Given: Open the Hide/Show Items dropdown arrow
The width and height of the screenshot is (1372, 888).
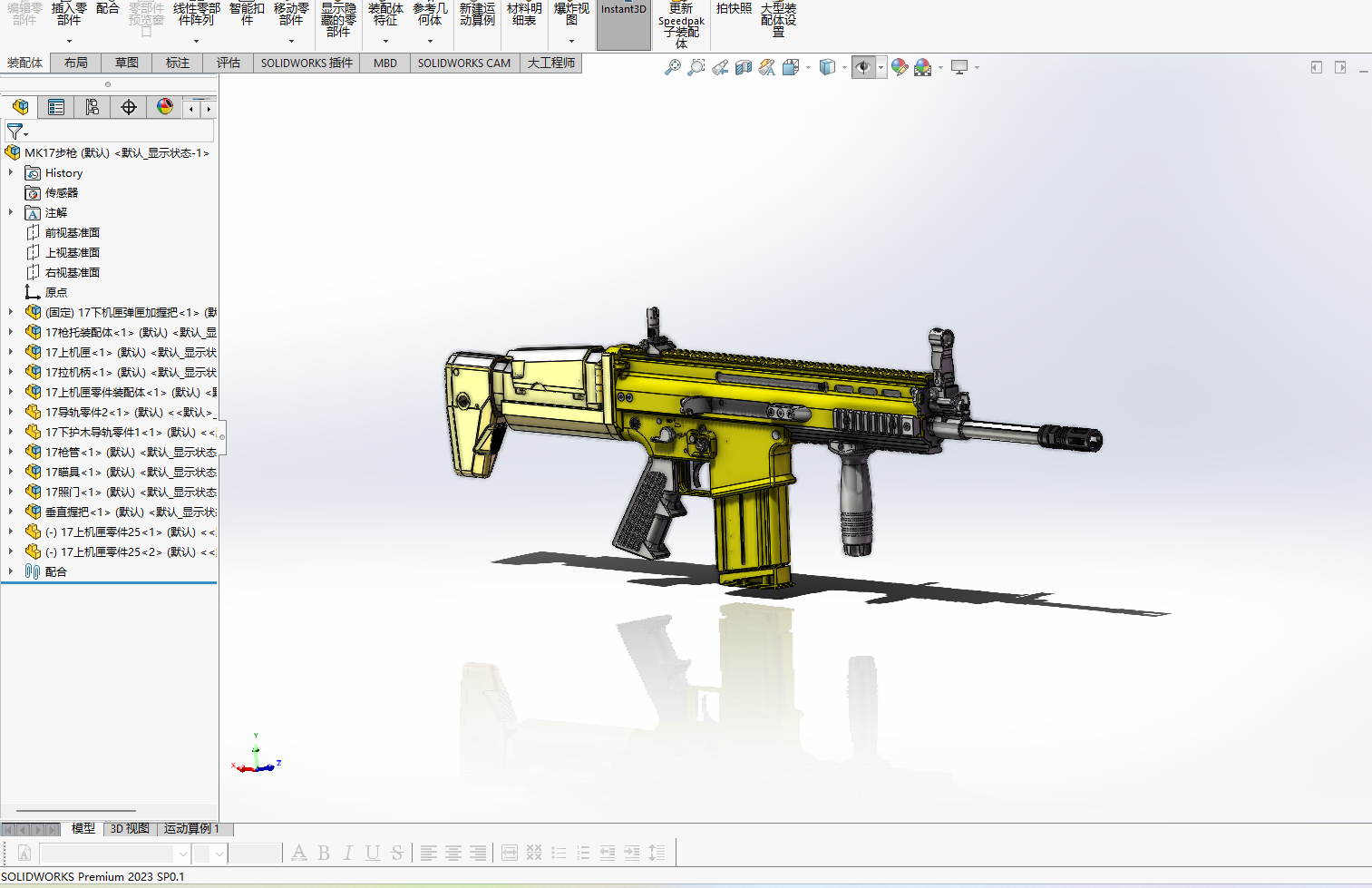Looking at the screenshot, I should [881, 67].
